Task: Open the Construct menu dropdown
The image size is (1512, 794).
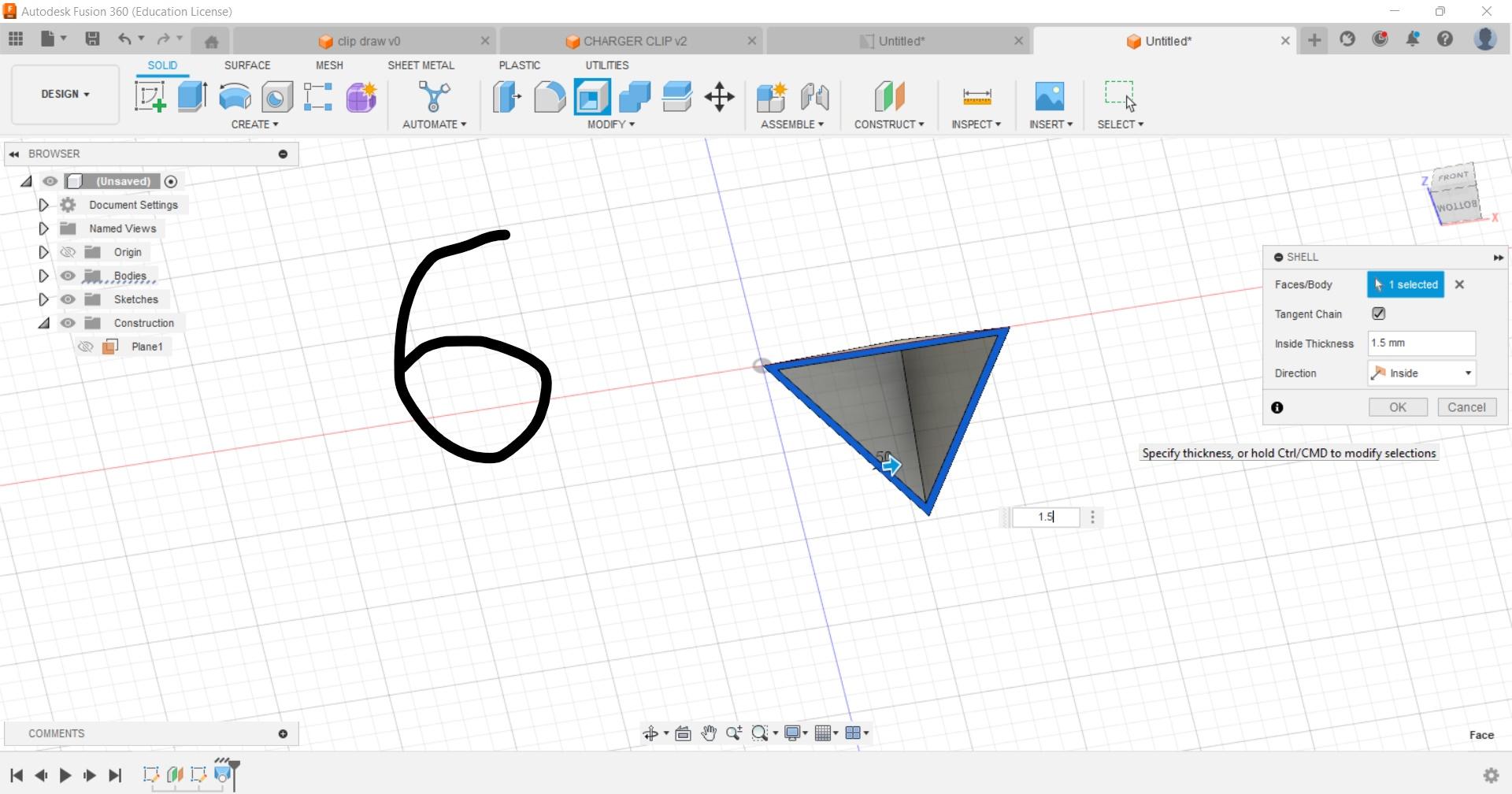Action: tap(888, 124)
